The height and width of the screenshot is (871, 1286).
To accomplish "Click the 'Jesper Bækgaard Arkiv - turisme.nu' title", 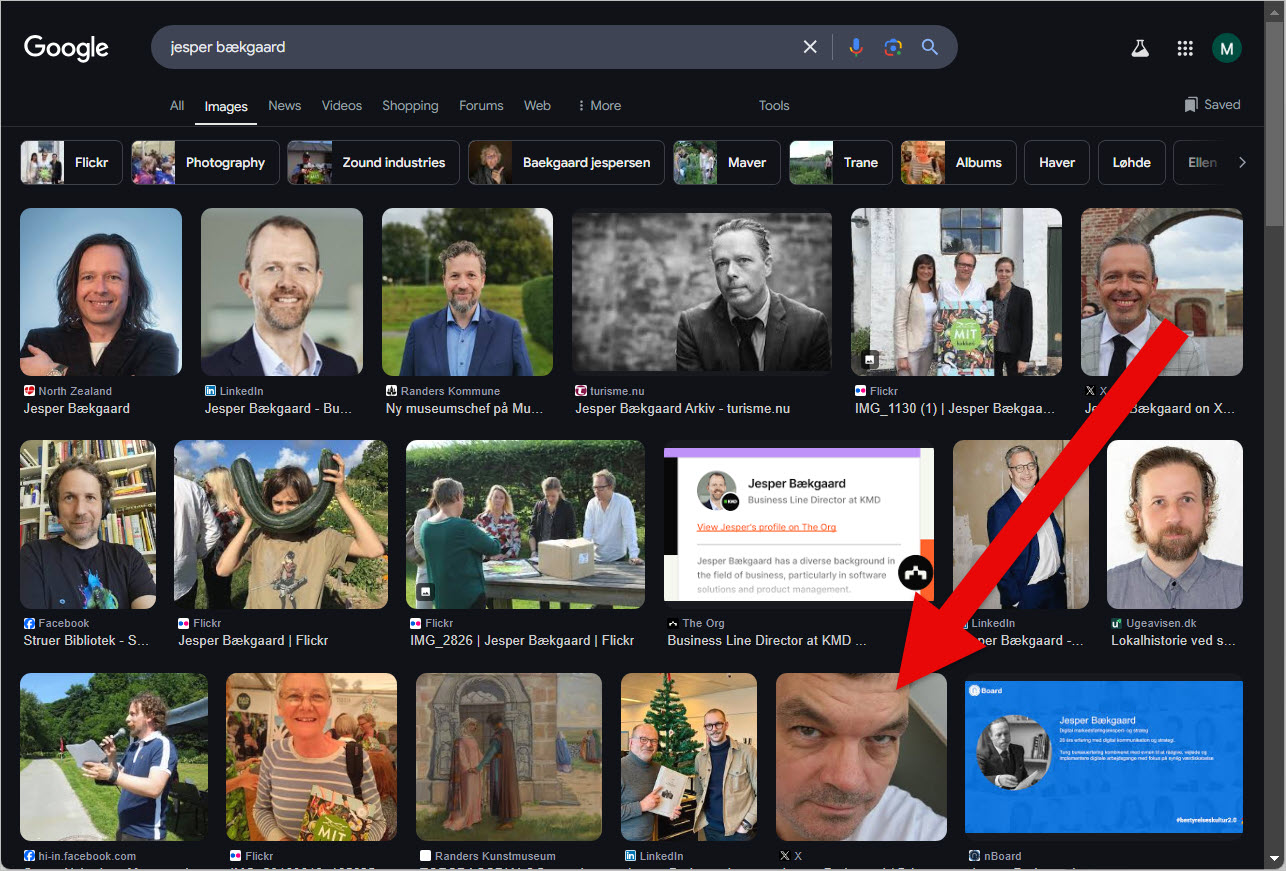I will [x=683, y=409].
